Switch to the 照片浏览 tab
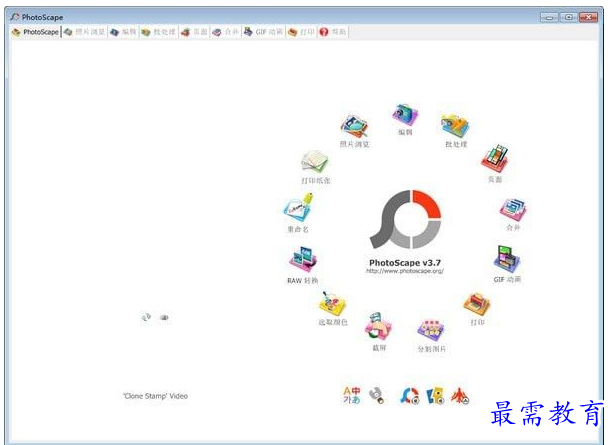 click(x=85, y=32)
